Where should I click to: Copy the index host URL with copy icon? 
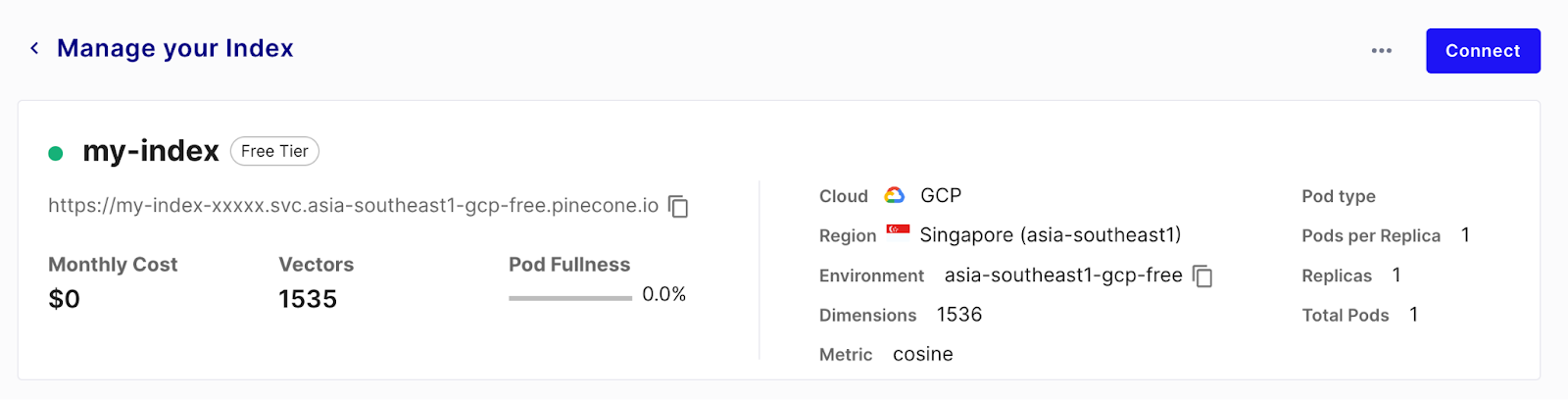click(678, 206)
